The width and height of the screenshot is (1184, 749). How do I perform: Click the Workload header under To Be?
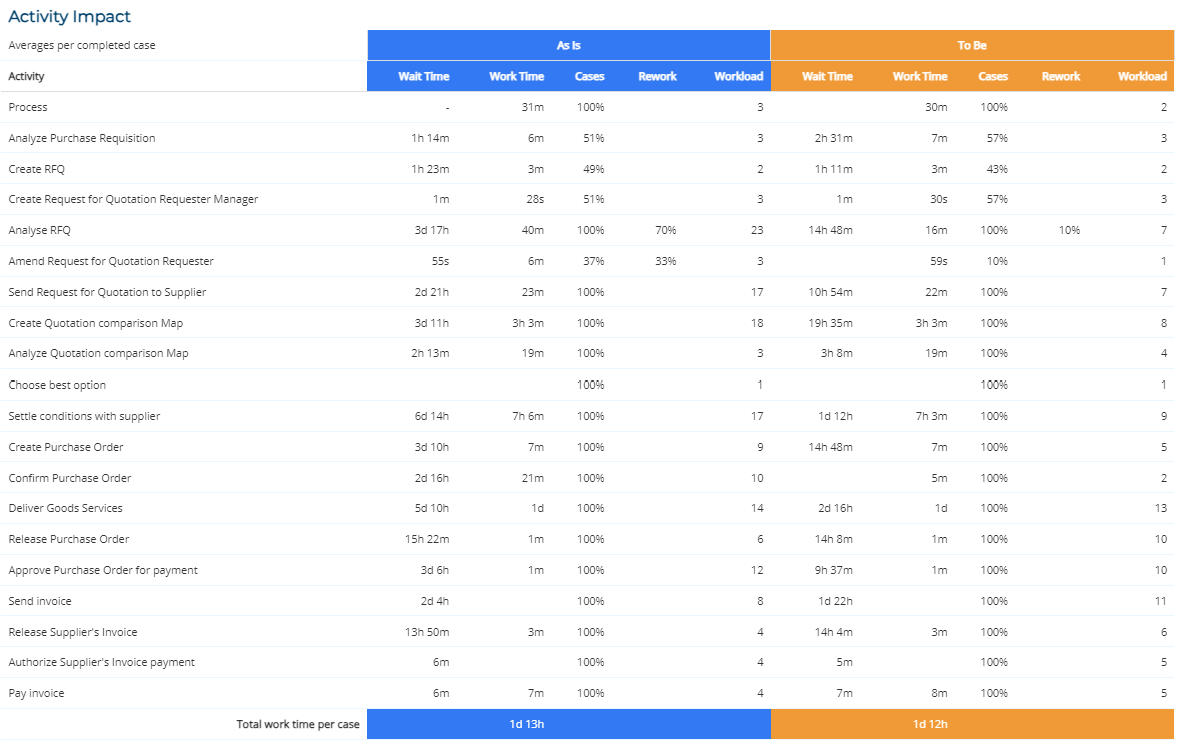1142,77
